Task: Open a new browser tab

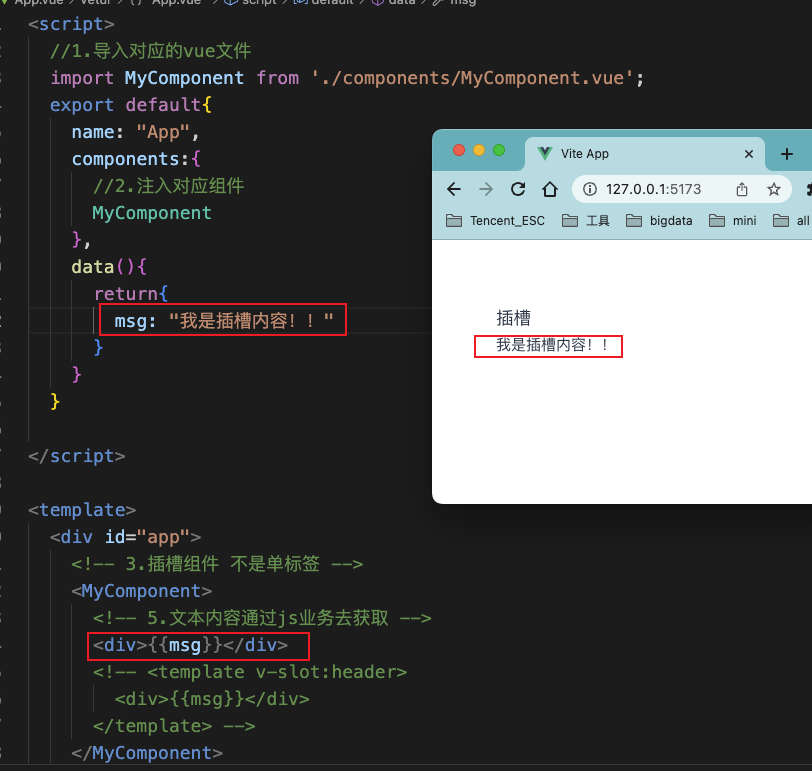Action: click(x=787, y=154)
